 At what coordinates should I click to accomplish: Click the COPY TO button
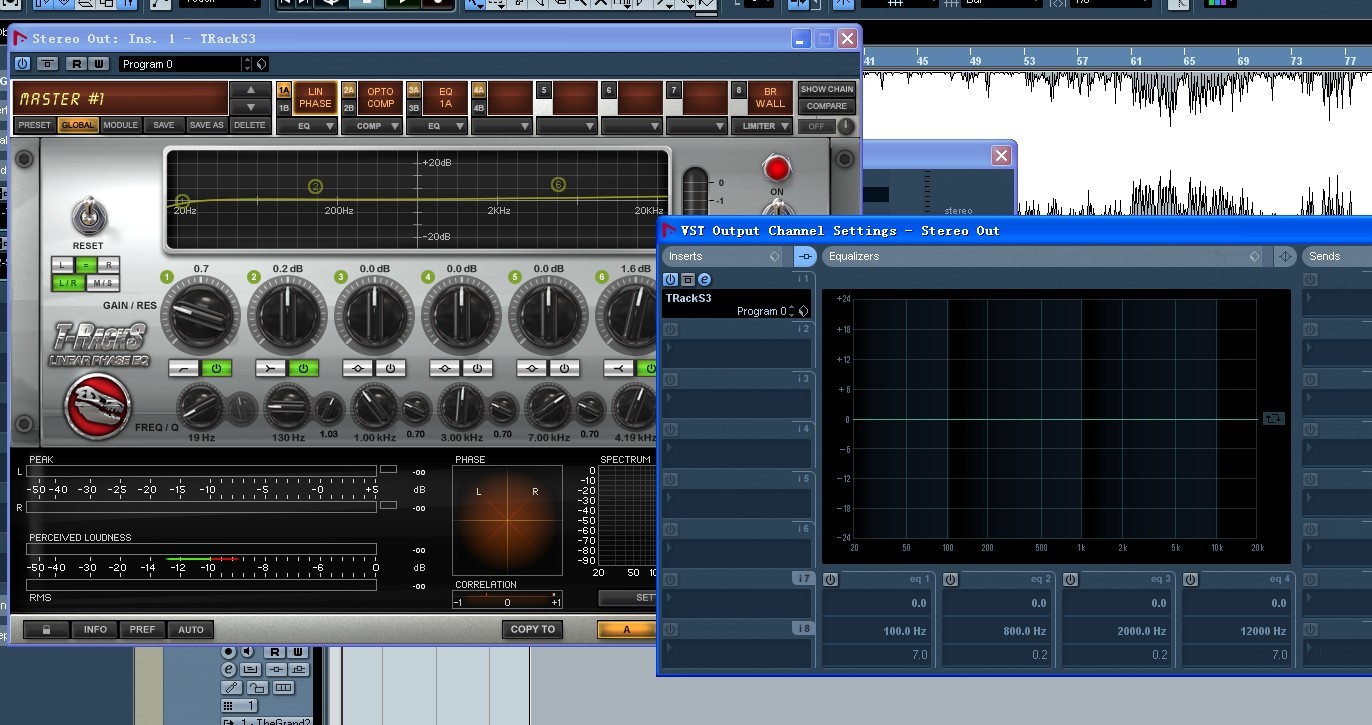click(532, 629)
